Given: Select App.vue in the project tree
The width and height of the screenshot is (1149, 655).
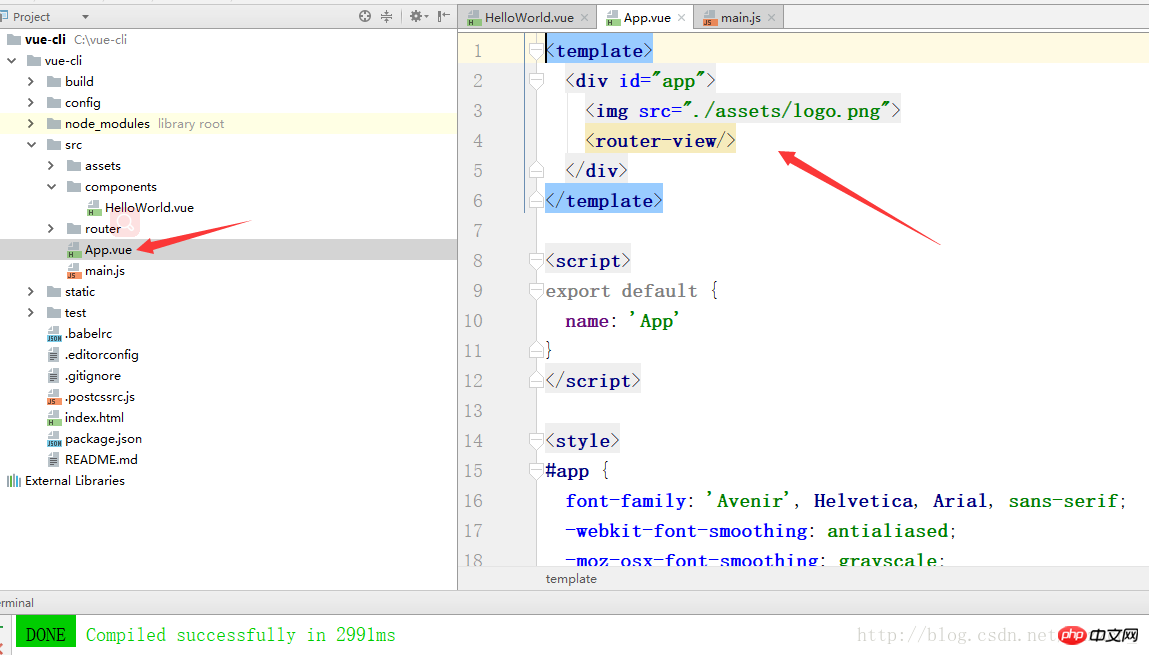Looking at the screenshot, I should (x=108, y=250).
